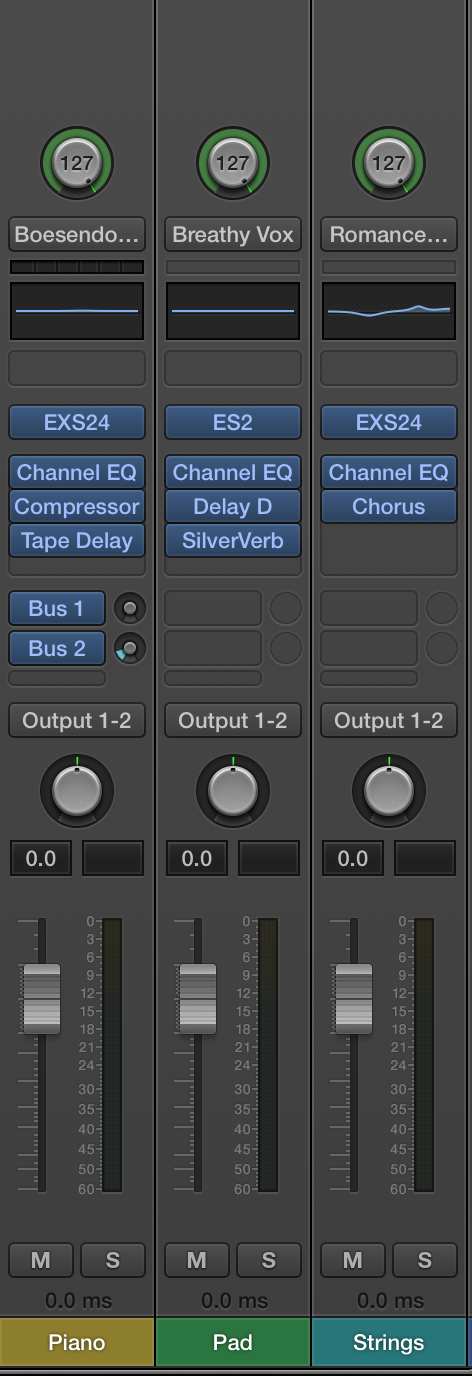Image resolution: width=472 pixels, height=1376 pixels.
Task: Open the SilverVerb plug-in on Pad
Action: tap(233, 540)
